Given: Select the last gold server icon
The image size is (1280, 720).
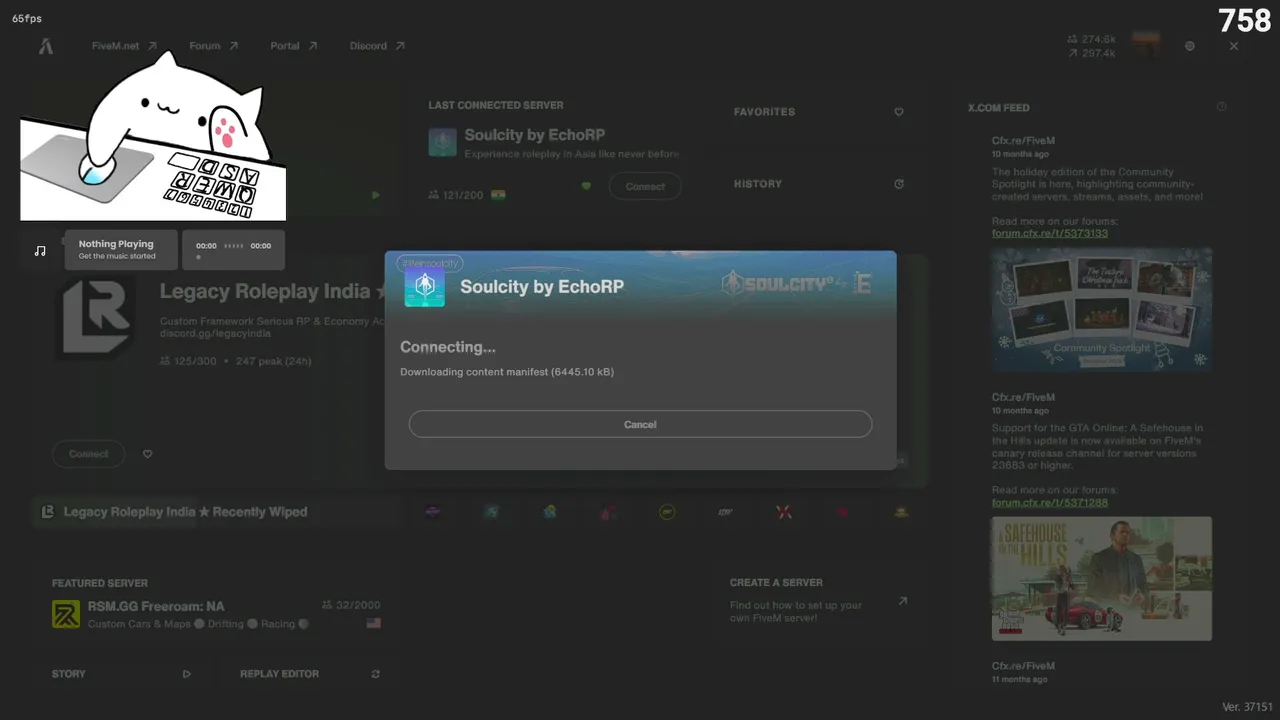Looking at the screenshot, I should tap(901, 512).
